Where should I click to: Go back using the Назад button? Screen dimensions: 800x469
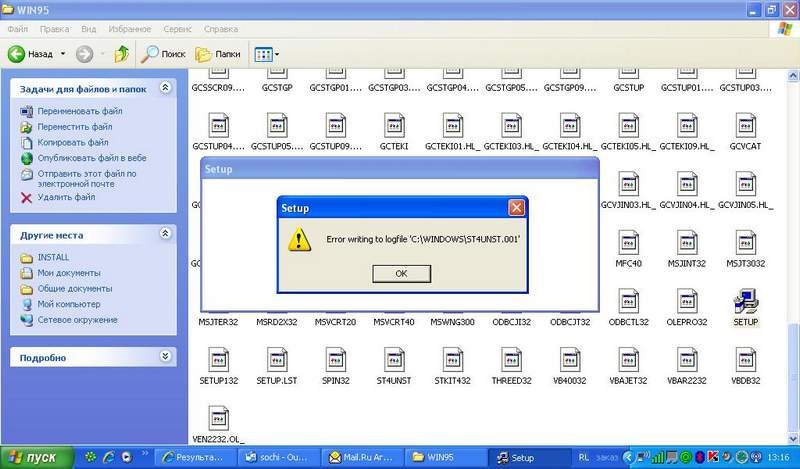[x=31, y=54]
